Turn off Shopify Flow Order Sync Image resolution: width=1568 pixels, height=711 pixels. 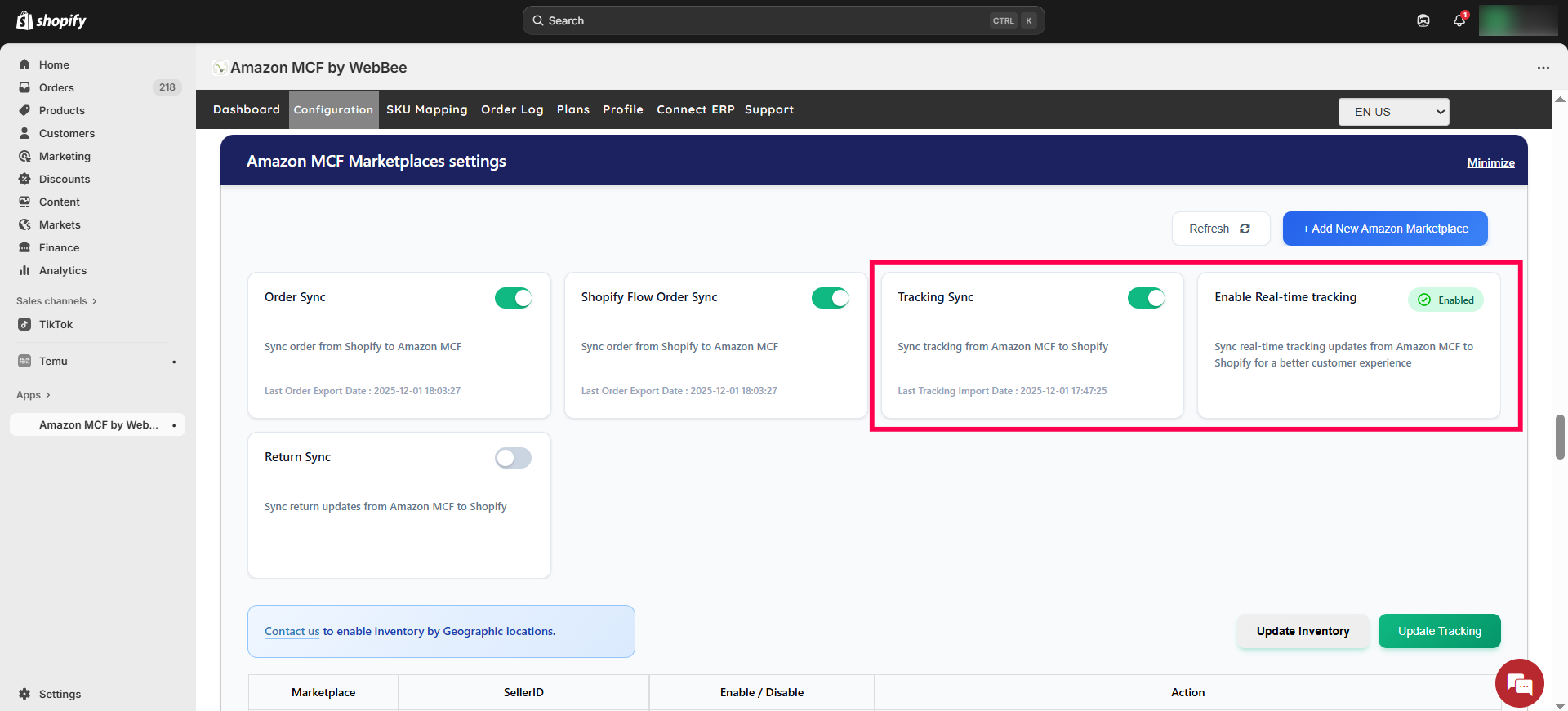(x=830, y=298)
